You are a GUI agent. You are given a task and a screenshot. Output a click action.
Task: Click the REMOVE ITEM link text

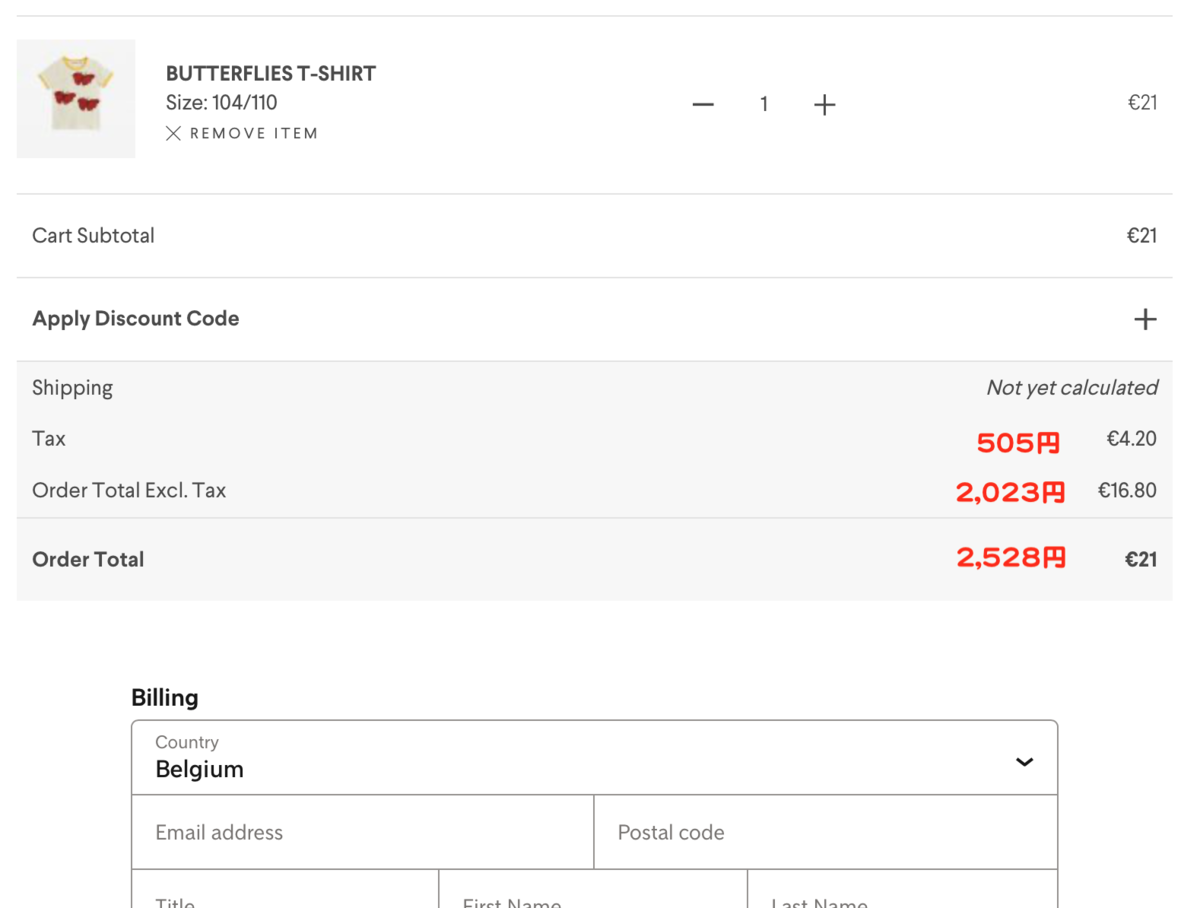coord(254,133)
